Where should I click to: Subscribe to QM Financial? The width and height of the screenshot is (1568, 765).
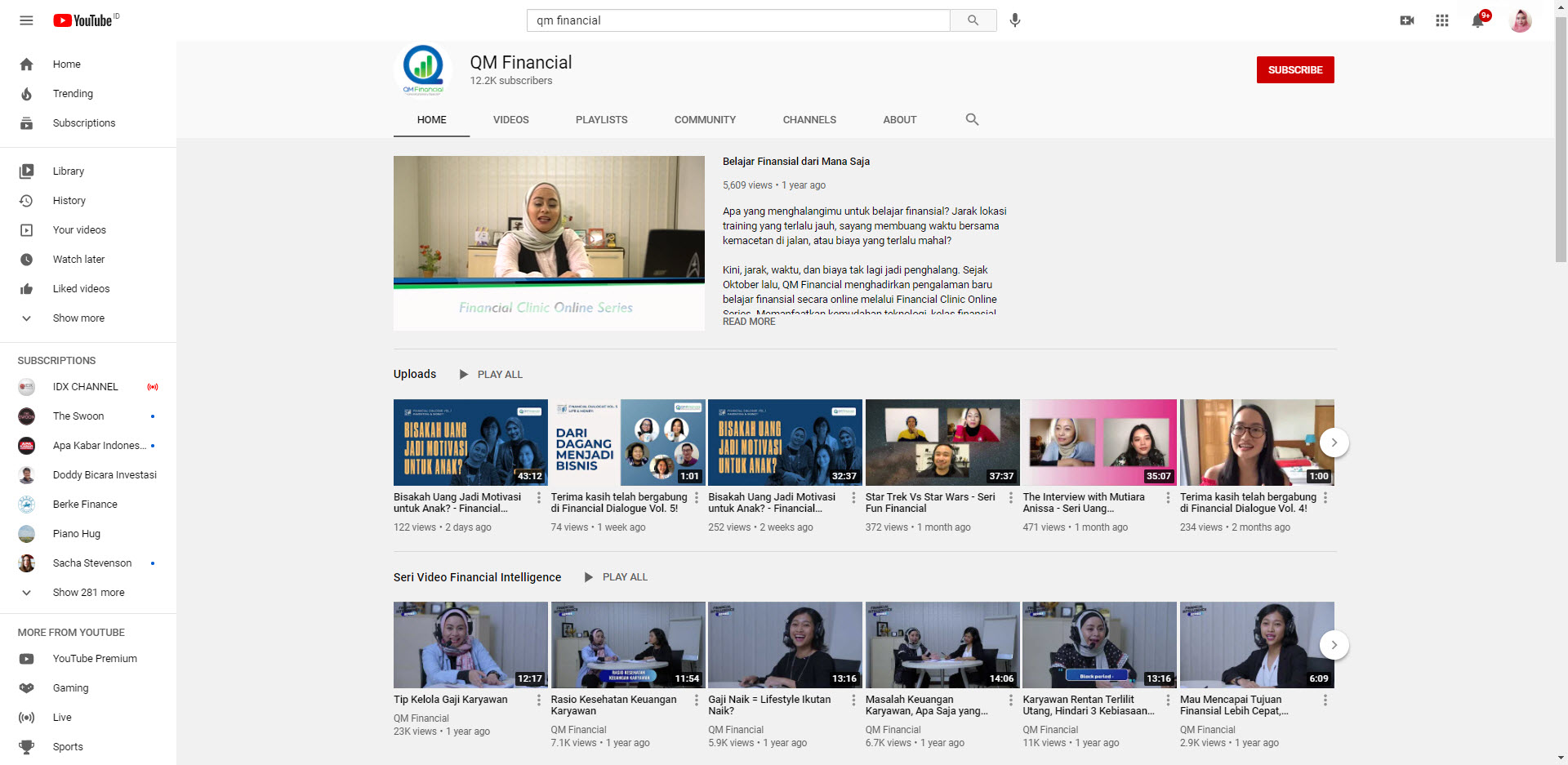(1295, 70)
